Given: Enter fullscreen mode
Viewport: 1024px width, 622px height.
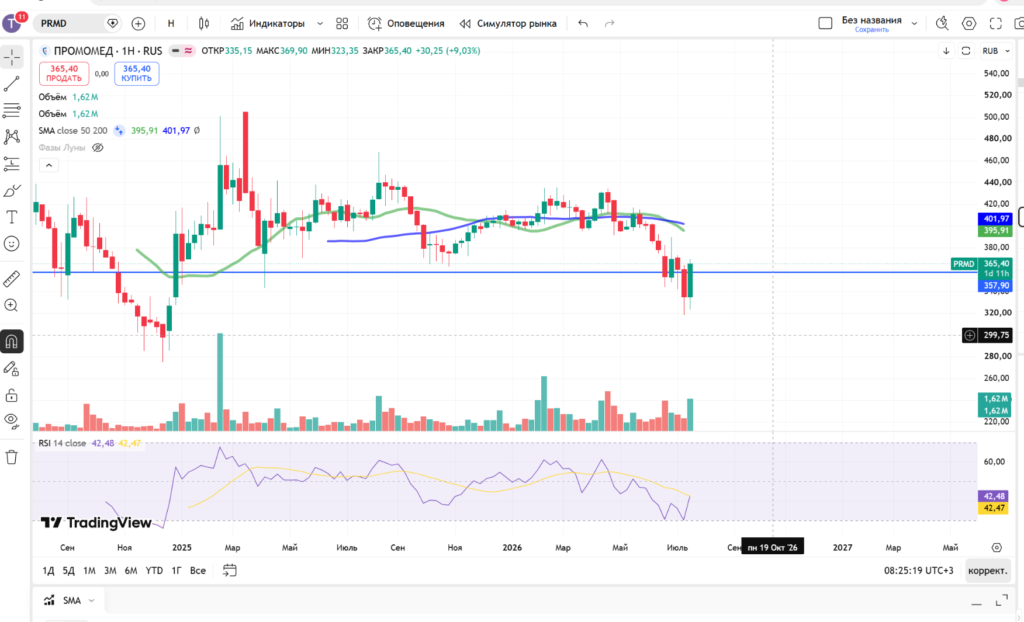Looking at the screenshot, I should pos(995,24).
